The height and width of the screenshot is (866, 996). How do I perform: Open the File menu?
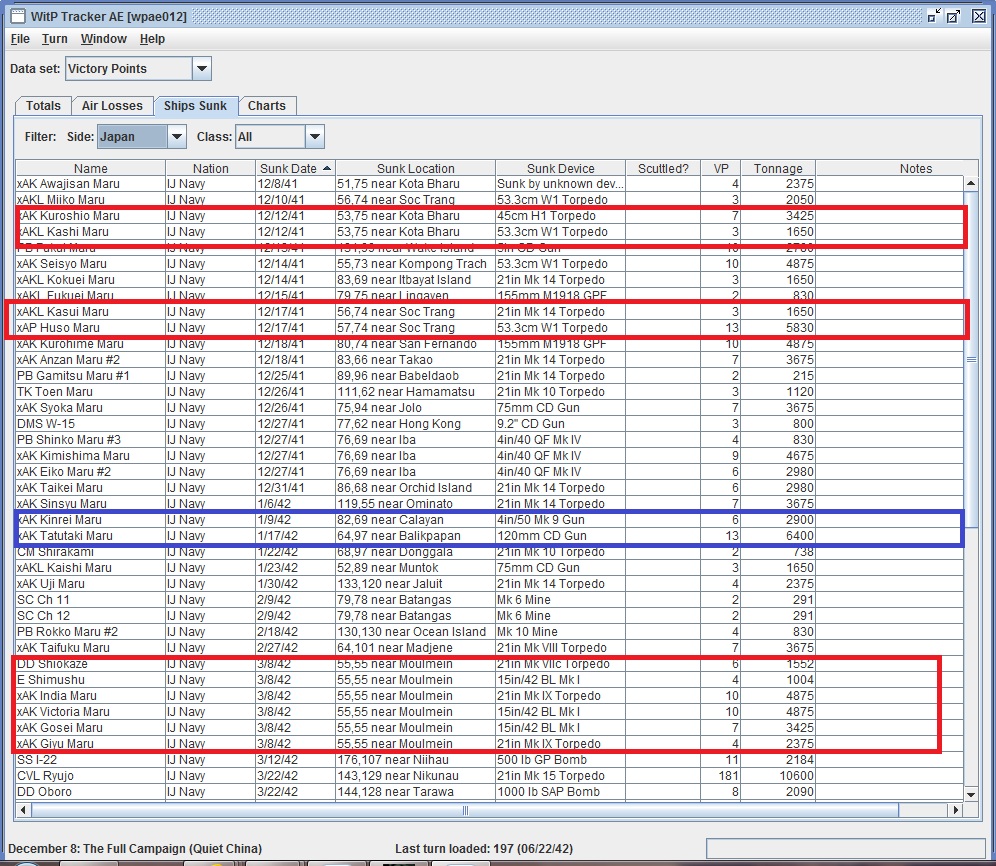point(19,39)
